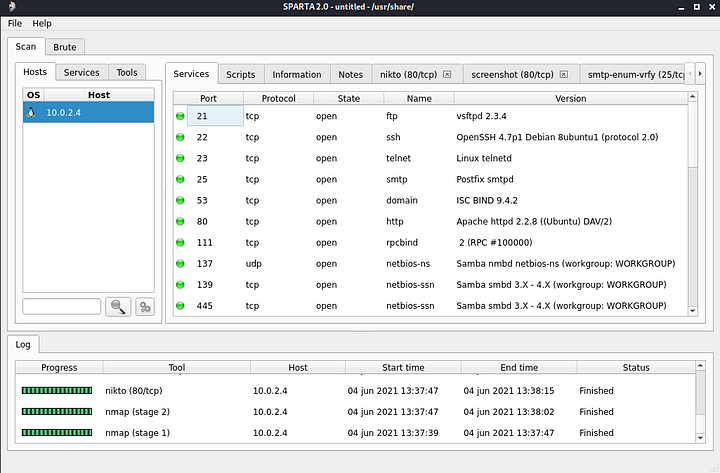Select the Log tab
This screenshot has width=720, height=473.
click(x=23, y=344)
